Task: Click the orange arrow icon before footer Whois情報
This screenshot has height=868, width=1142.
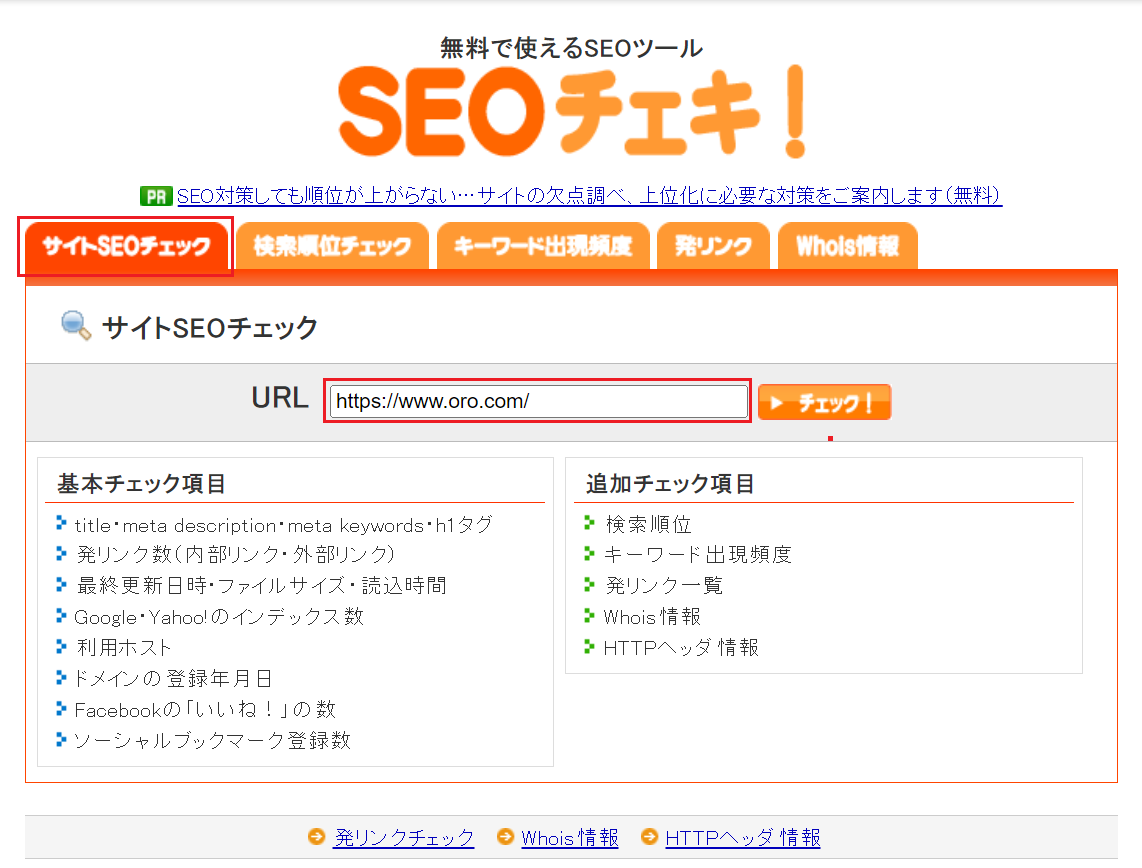Action: (505, 838)
